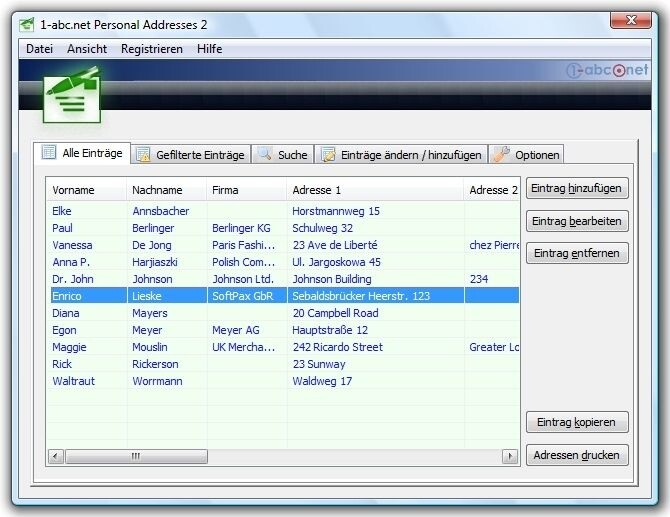Click the Horstmannweg 15 address cell
This screenshot has width=670, height=517.
click(x=336, y=211)
